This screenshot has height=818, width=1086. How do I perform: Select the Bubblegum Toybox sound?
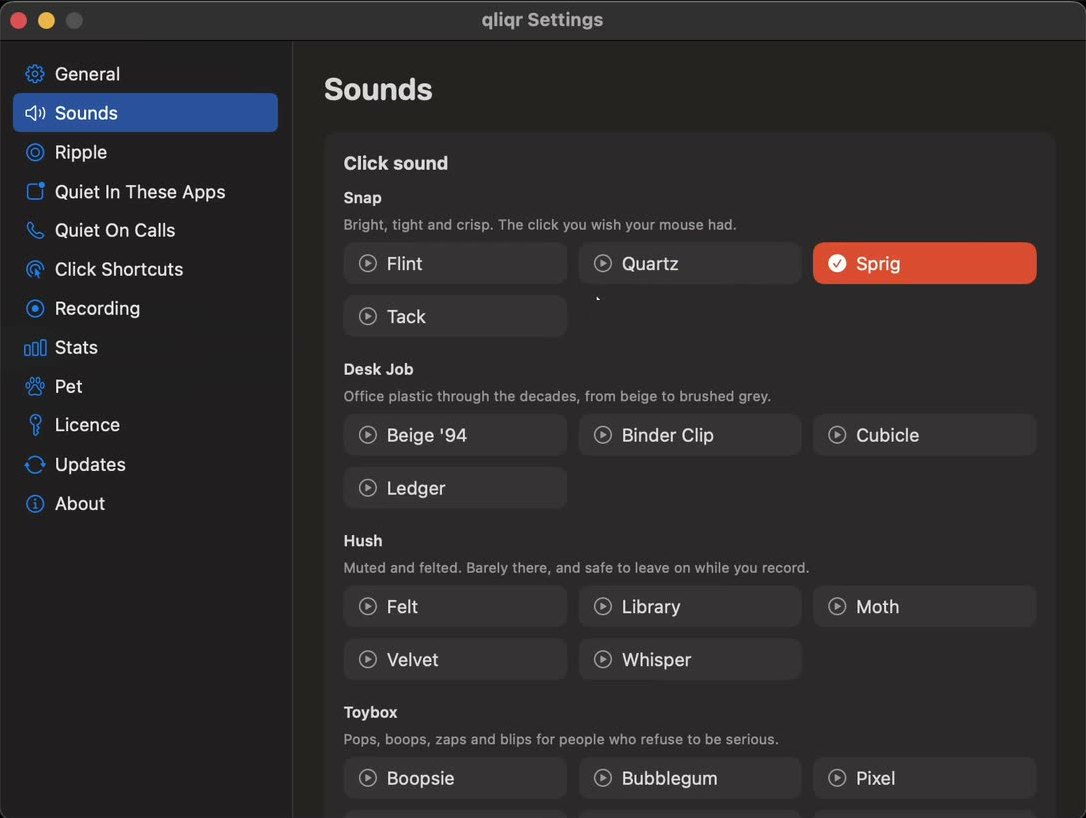(690, 778)
